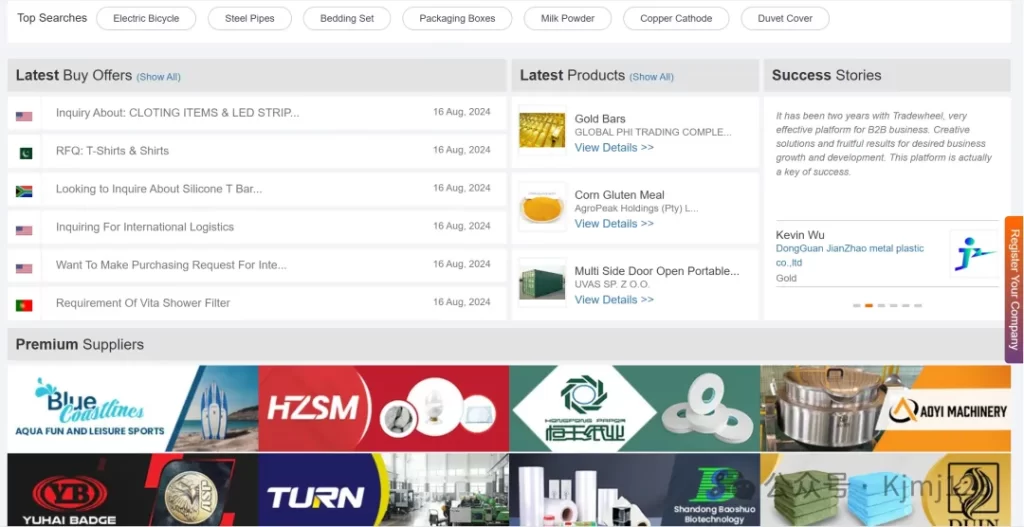This screenshot has height=527, width=1024.
Task: Click the Steel Pipes search pill
Action: click(x=249, y=18)
